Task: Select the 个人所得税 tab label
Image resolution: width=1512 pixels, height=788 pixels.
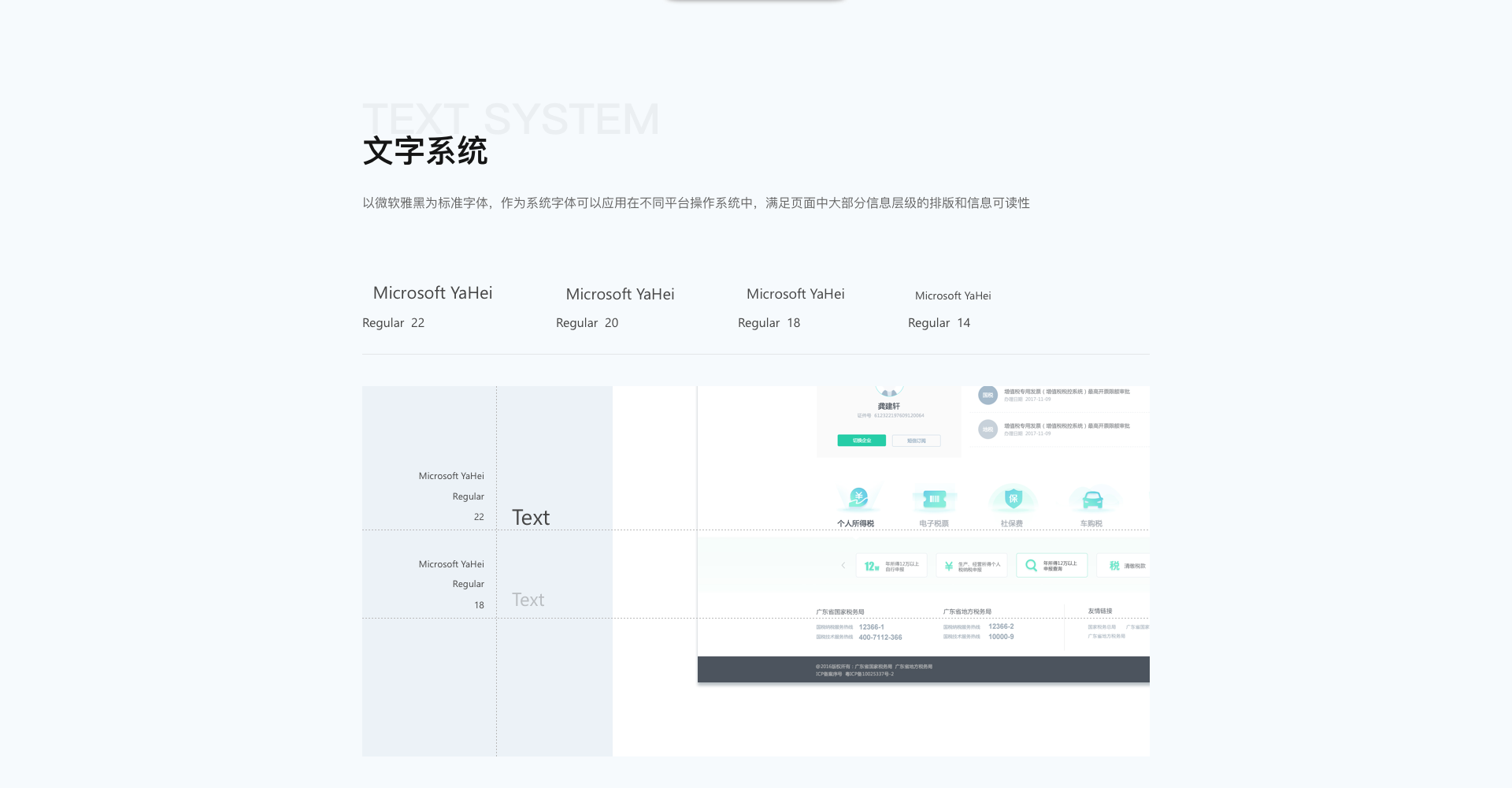Action: click(x=855, y=523)
